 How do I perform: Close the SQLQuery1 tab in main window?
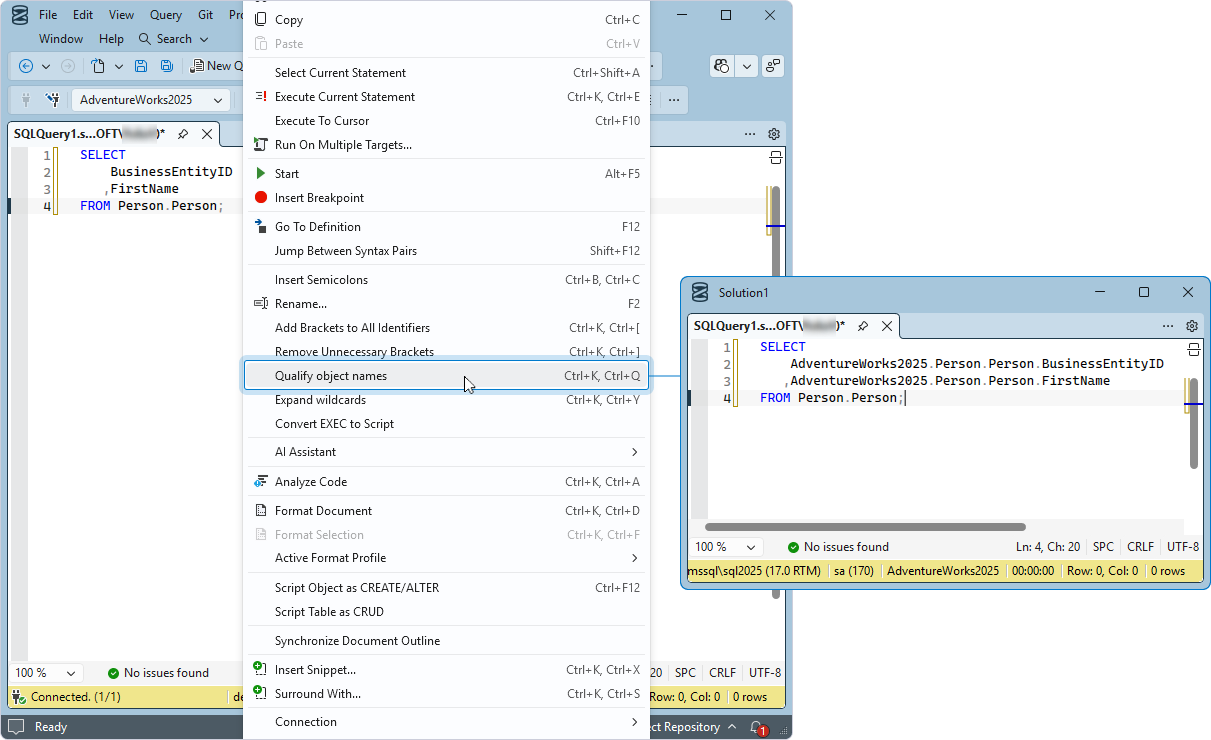[x=207, y=134]
